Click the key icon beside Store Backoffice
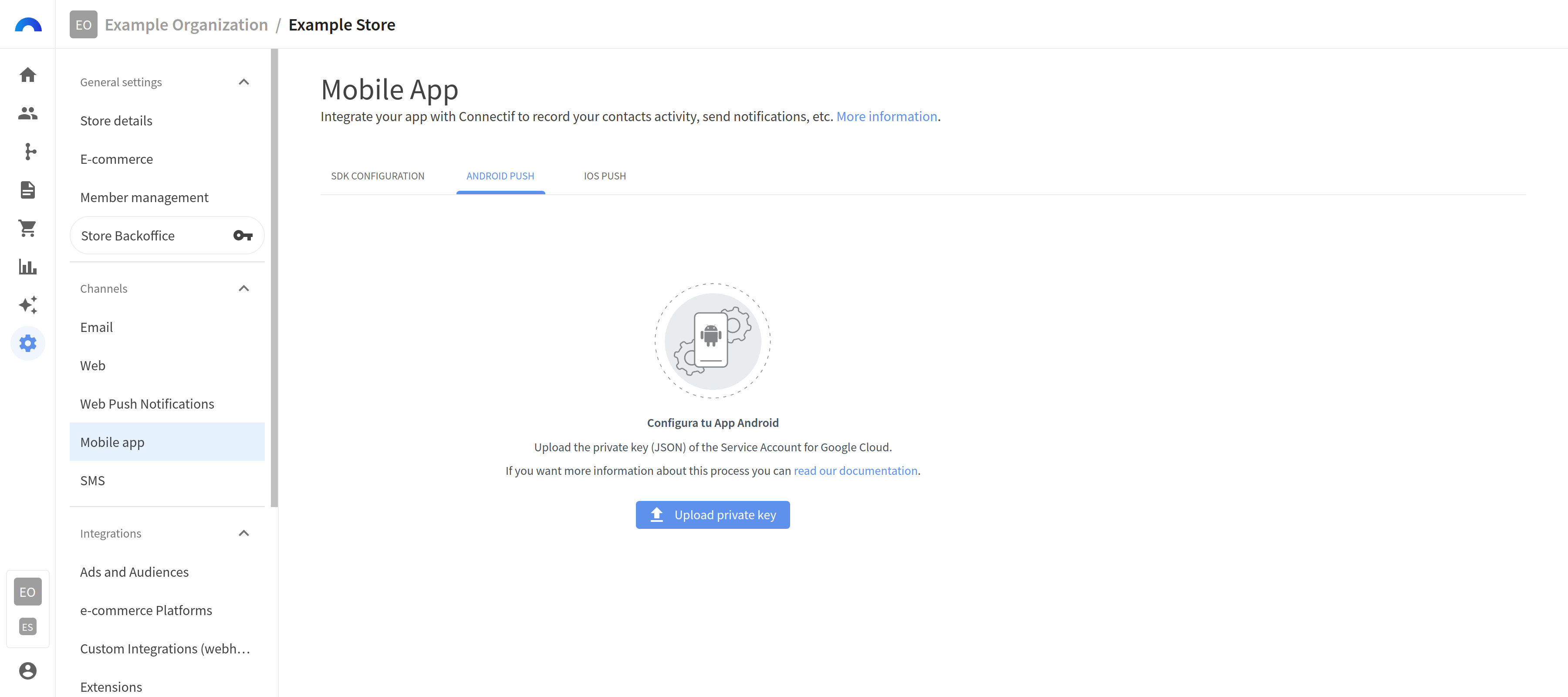Screen dimensions: 1568x697 tap(243, 236)
